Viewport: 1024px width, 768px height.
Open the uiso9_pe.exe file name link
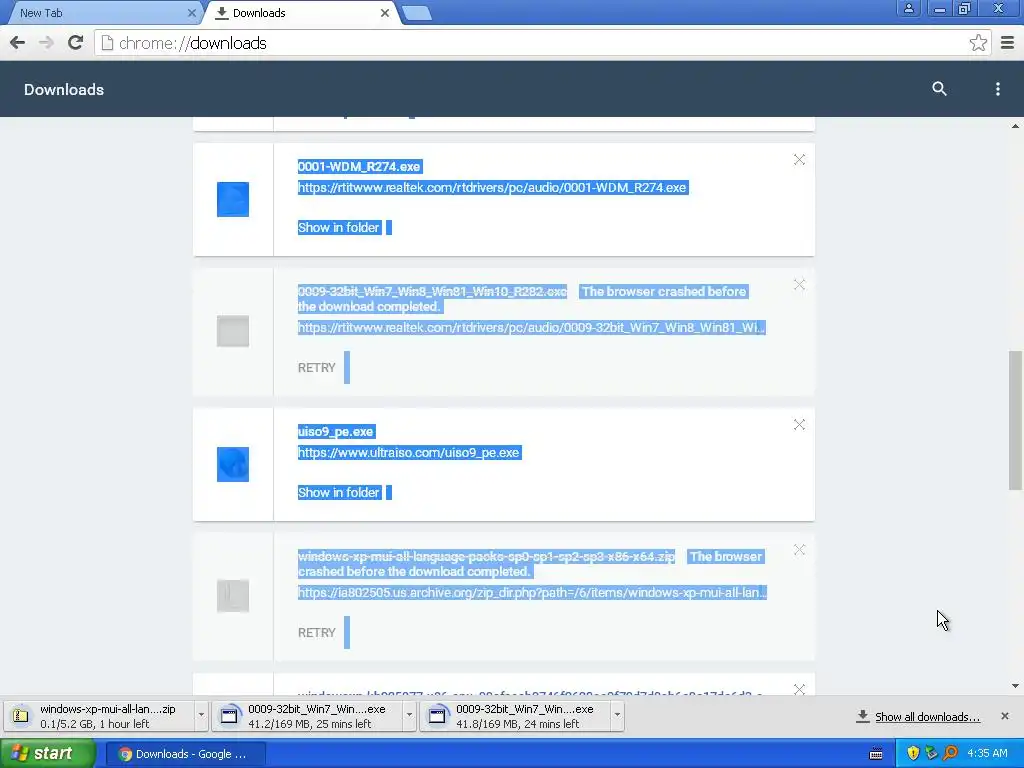coord(336,432)
